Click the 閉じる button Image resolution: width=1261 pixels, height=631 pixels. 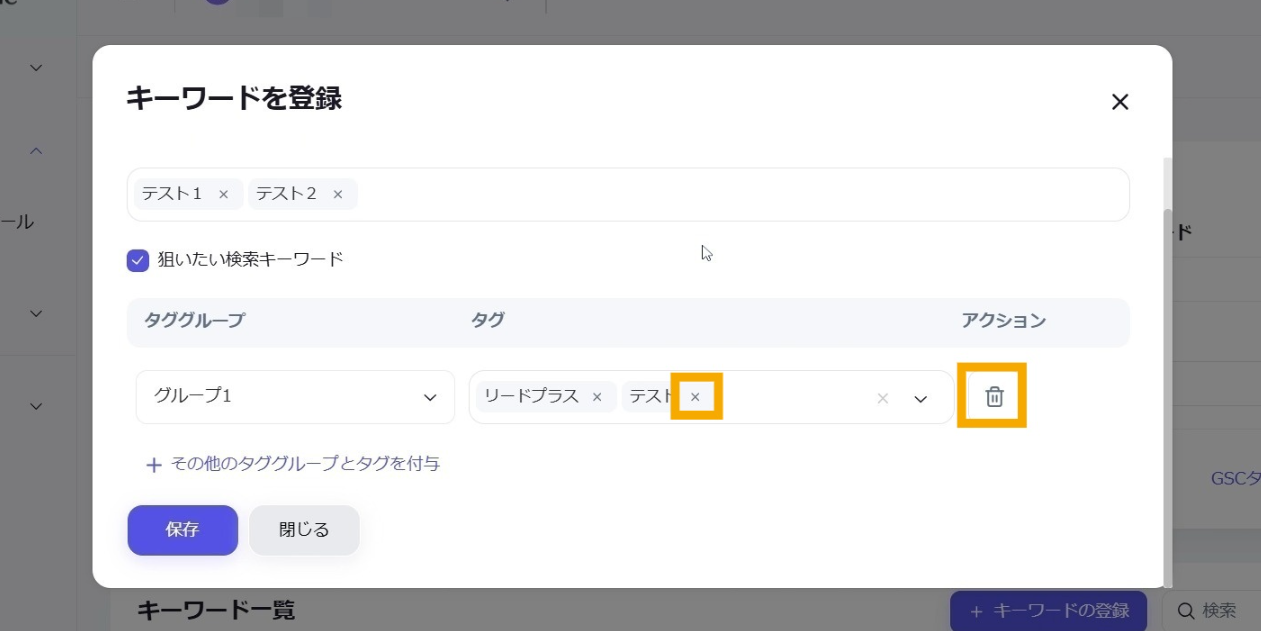tap(304, 530)
